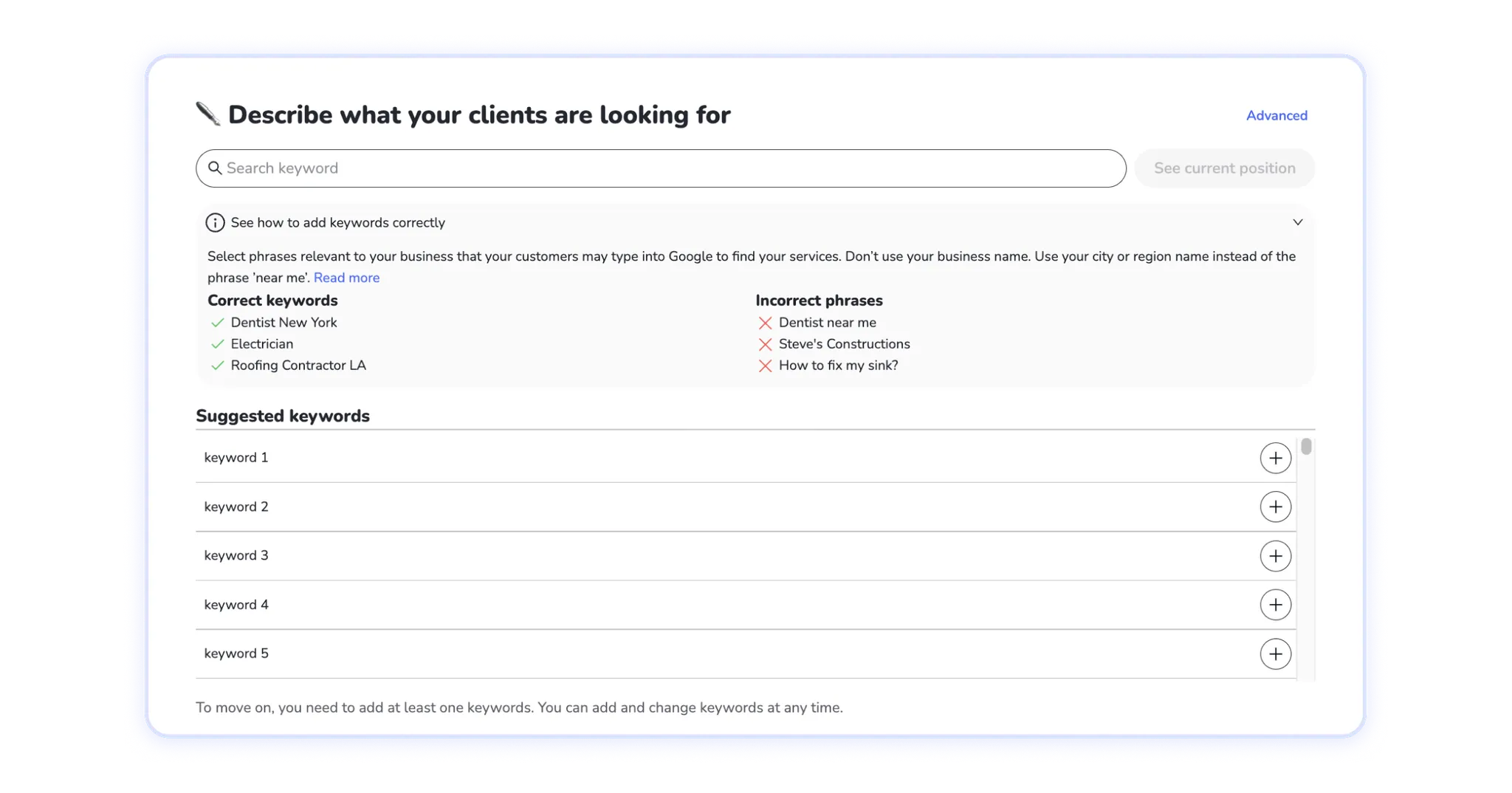The image size is (1512, 793).
Task: Add keyword 5 with its plus icon
Action: tap(1275, 654)
